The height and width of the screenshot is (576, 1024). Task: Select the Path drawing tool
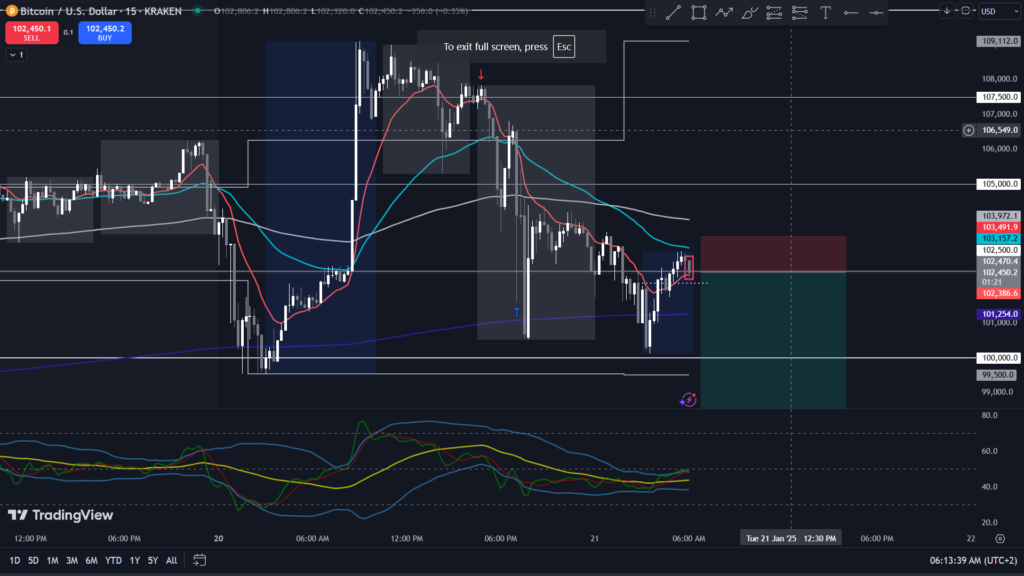(x=724, y=12)
